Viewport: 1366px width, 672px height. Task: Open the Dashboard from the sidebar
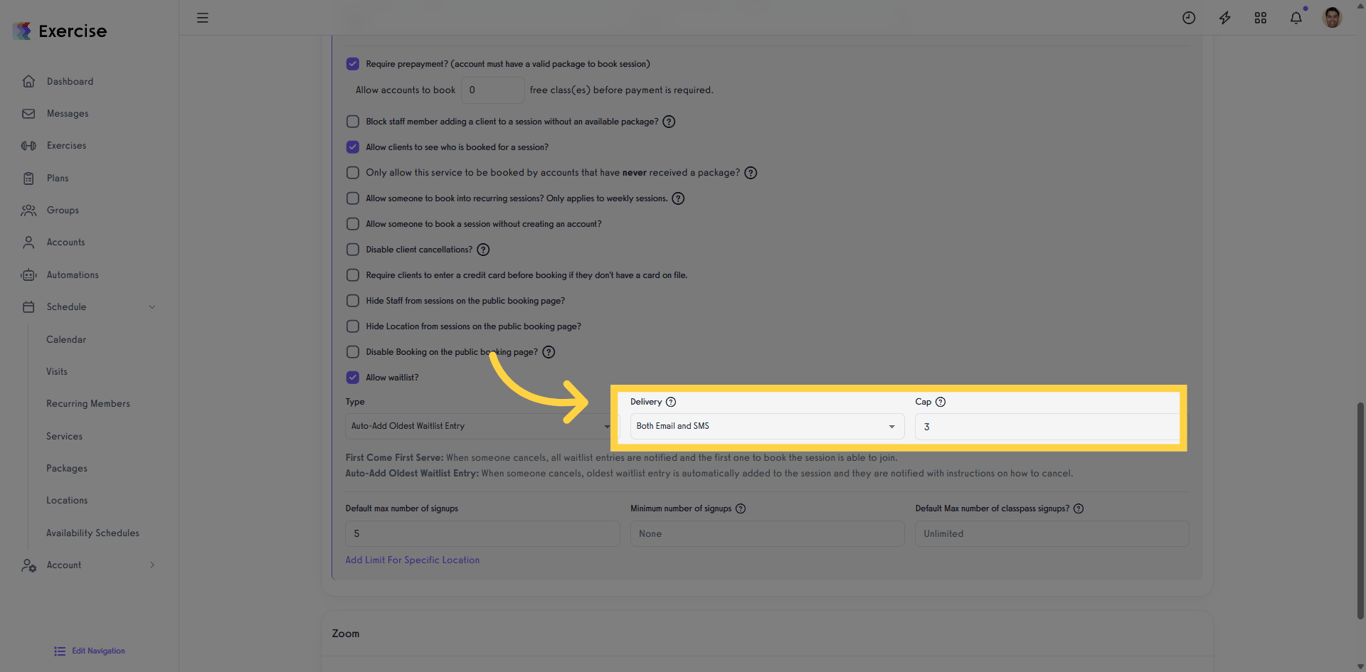pyautogui.click(x=70, y=81)
